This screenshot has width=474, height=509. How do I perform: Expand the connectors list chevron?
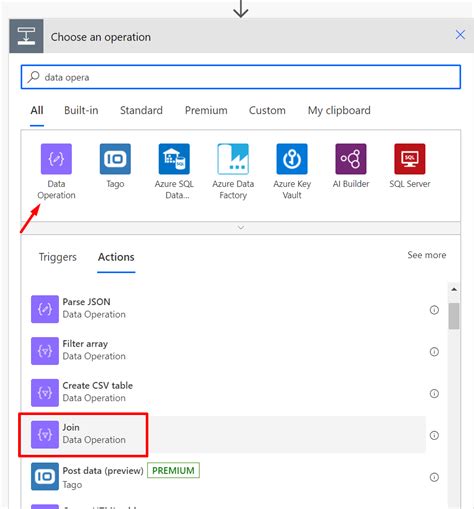[241, 228]
